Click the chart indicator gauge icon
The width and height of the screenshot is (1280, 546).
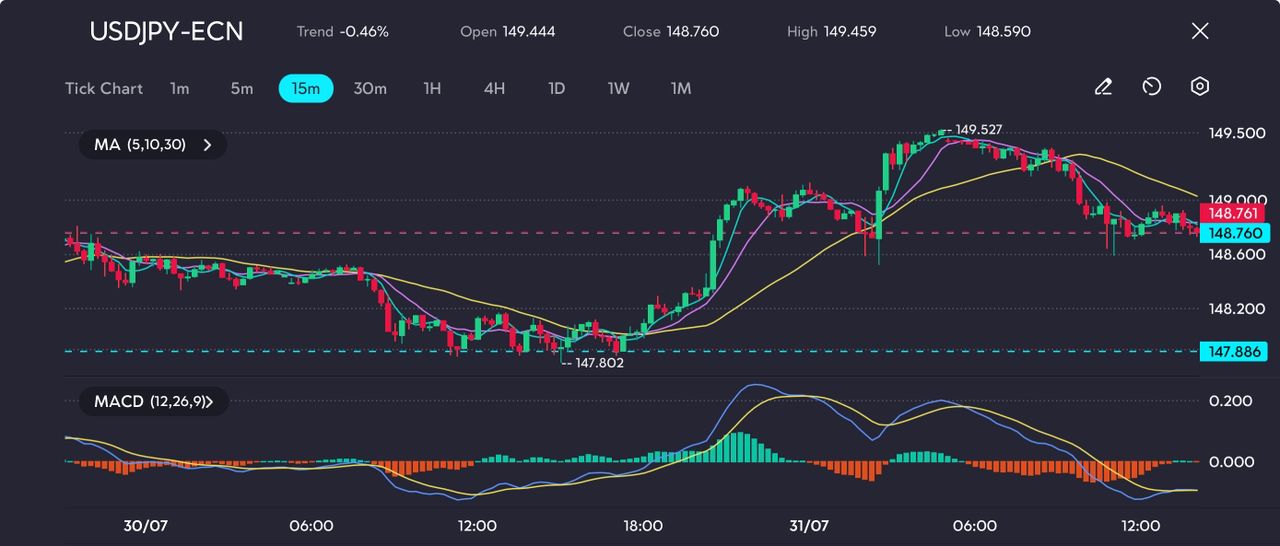pyautogui.click(x=1151, y=87)
